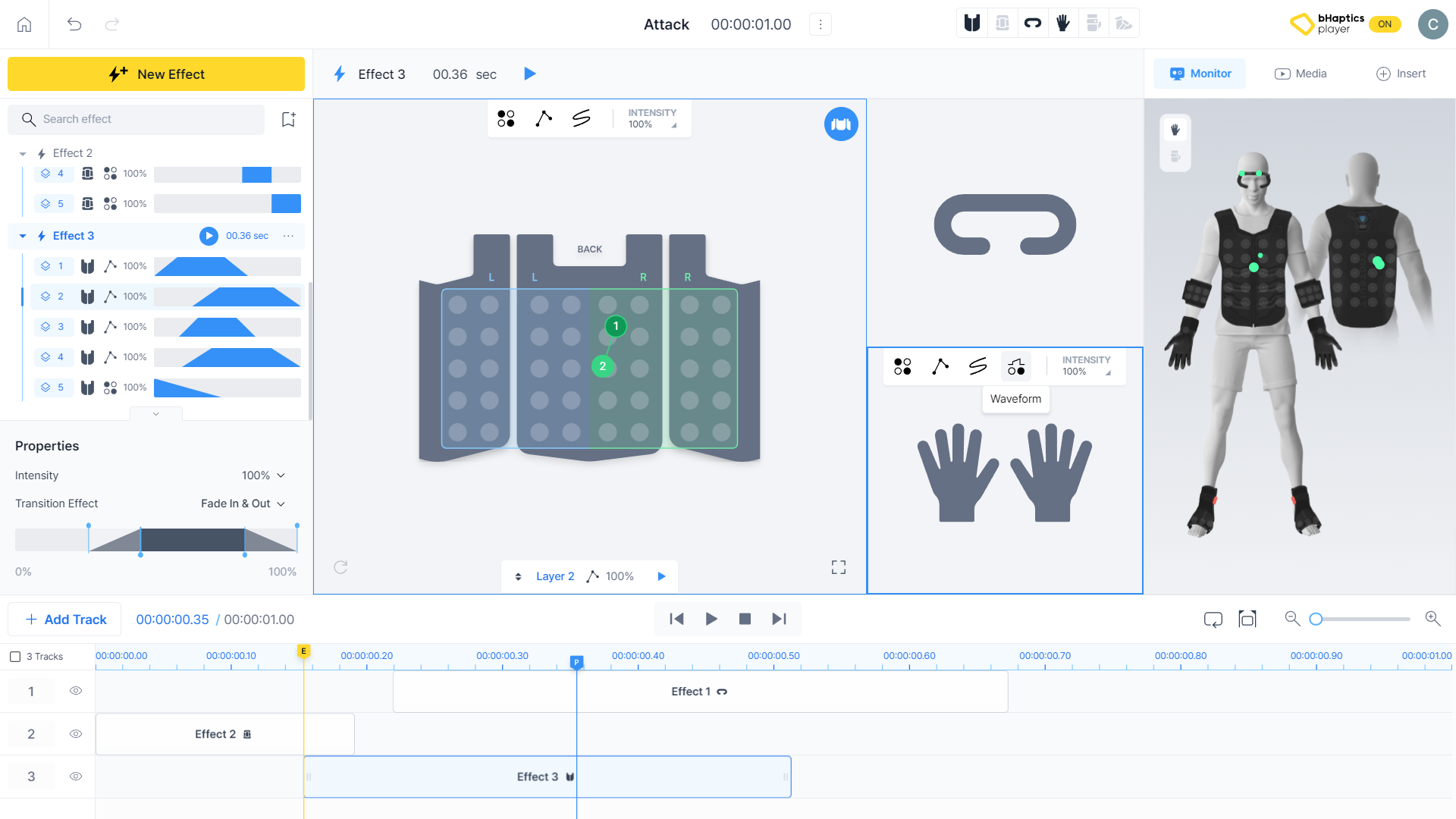
Task: Reset the vest editor with refresh icon
Action: [340, 567]
